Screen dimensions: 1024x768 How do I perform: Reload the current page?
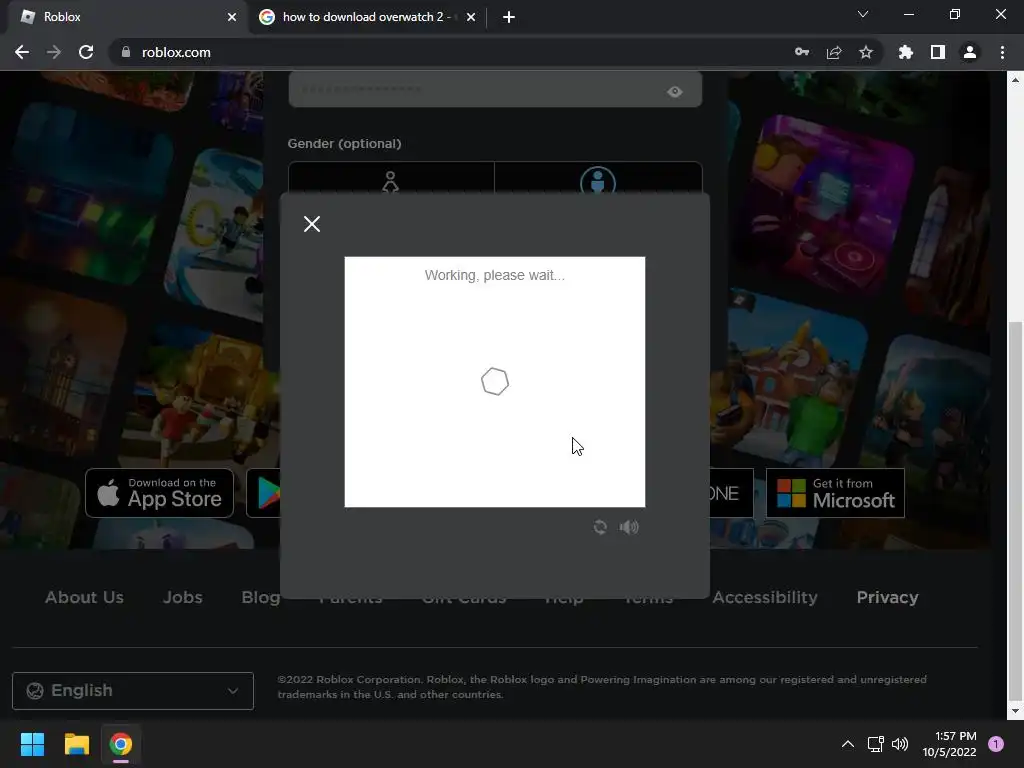click(86, 52)
